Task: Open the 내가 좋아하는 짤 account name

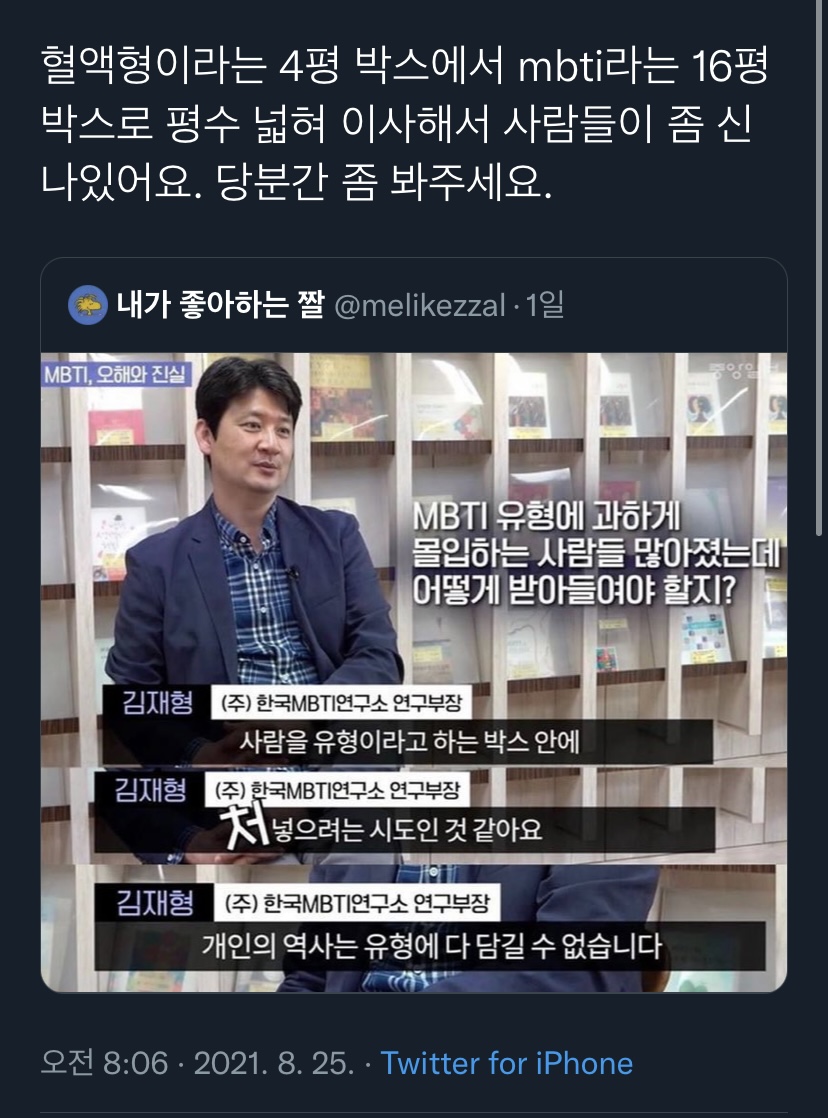Action: (220, 305)
